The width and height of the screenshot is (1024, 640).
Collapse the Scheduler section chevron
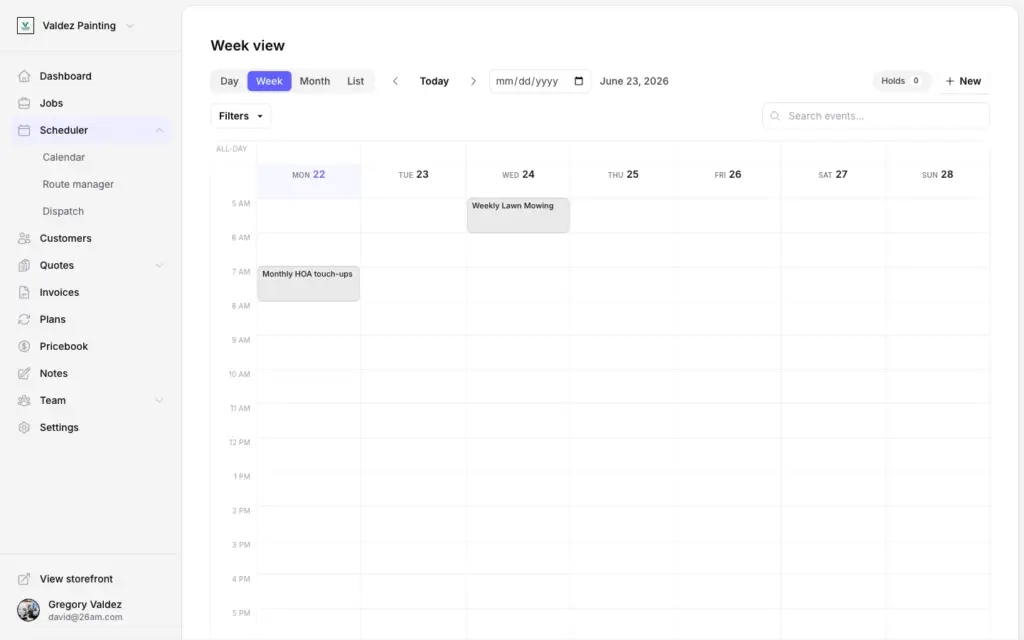coord(159,130)
